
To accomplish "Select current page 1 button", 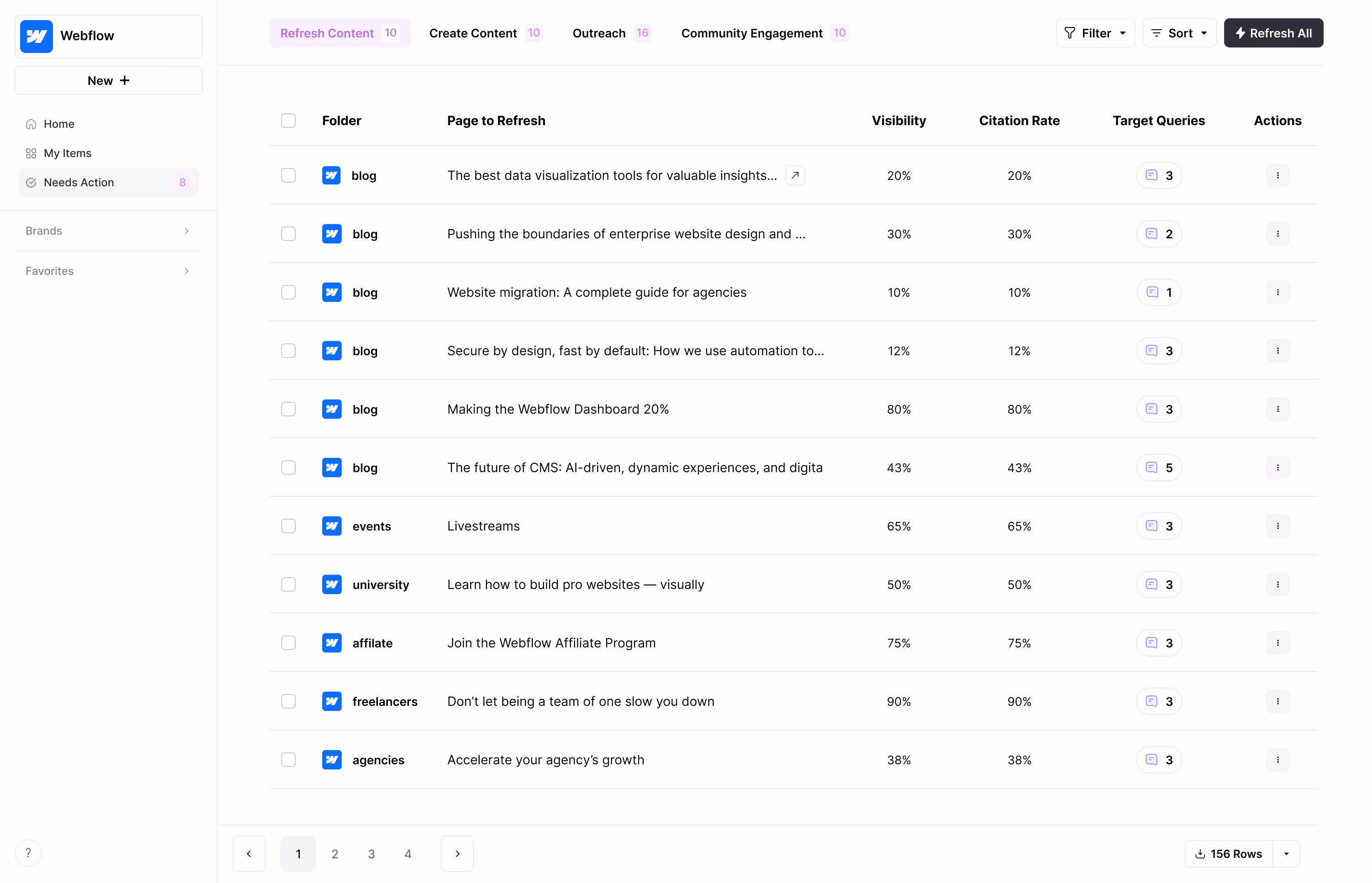I will [298, 854].
